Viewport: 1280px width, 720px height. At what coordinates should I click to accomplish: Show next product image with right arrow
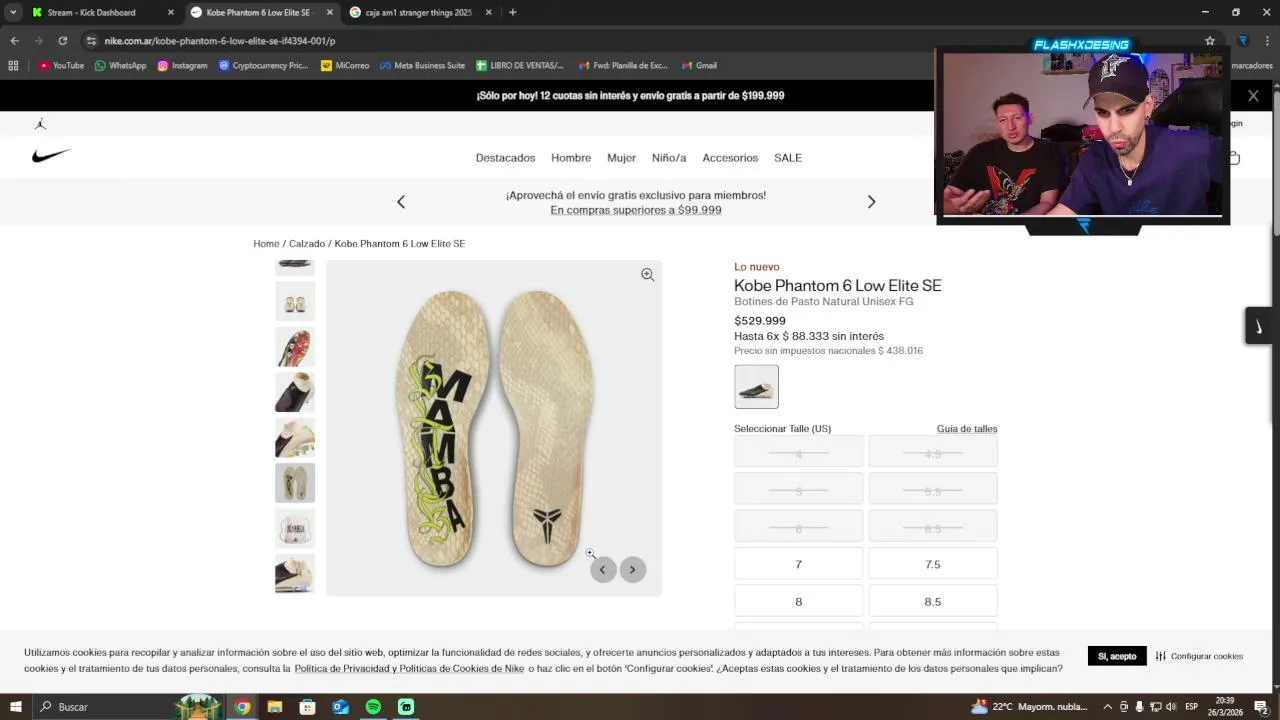point(632,570)
